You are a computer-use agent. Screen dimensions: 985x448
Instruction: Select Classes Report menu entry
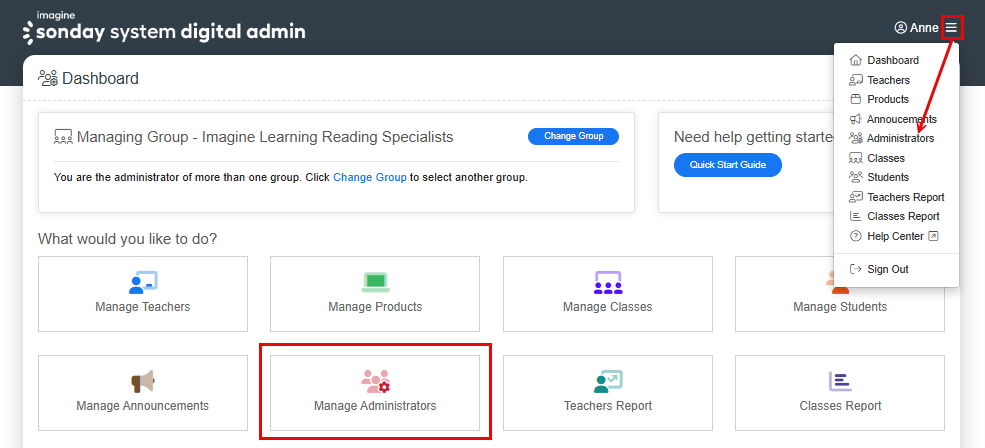click(x=903, y=217)
